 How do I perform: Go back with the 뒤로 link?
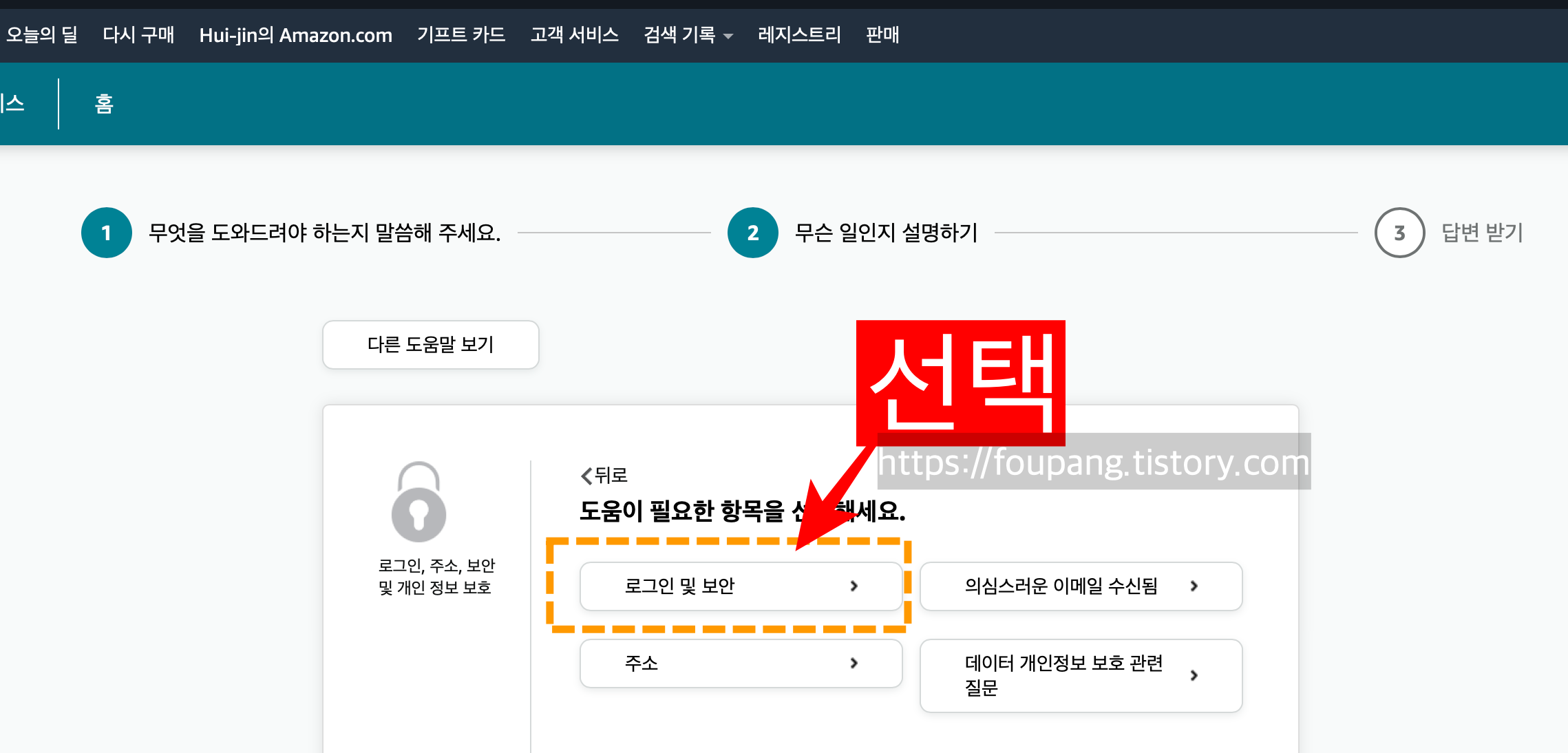(x=604, y=475)
